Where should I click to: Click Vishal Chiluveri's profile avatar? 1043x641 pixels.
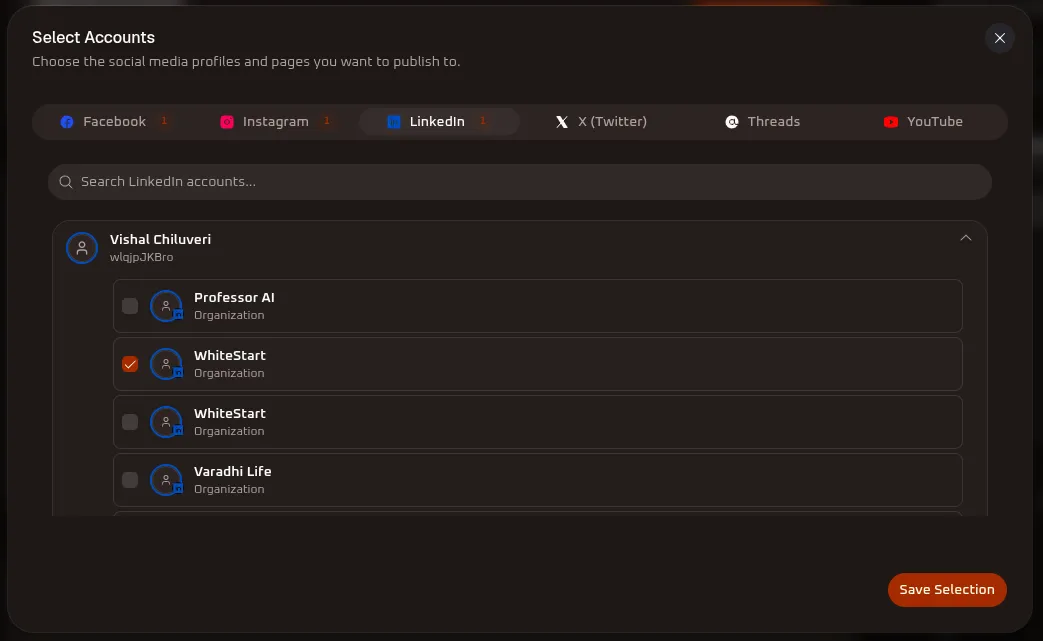click(82, 248)
